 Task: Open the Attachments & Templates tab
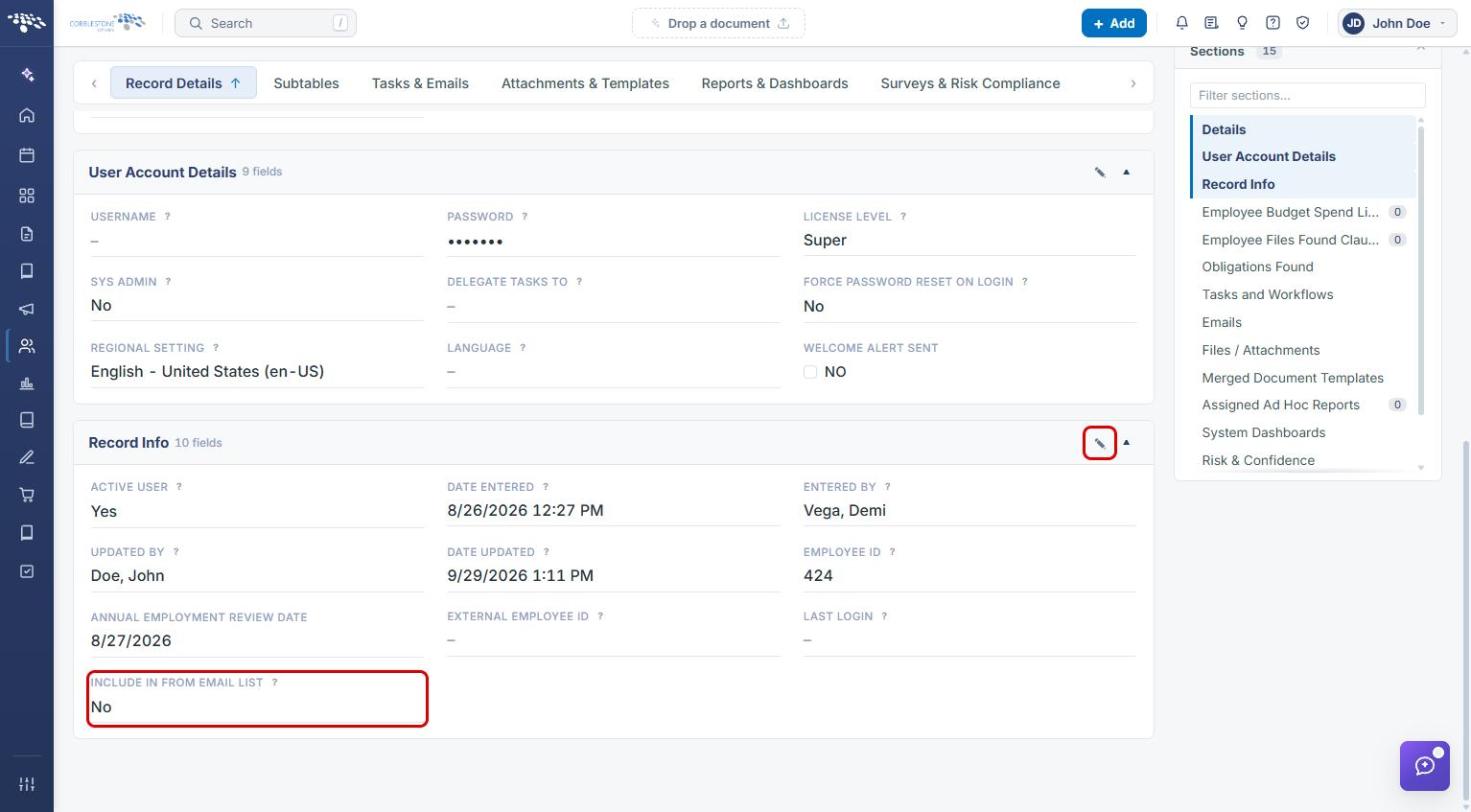[x=585, y=83]
